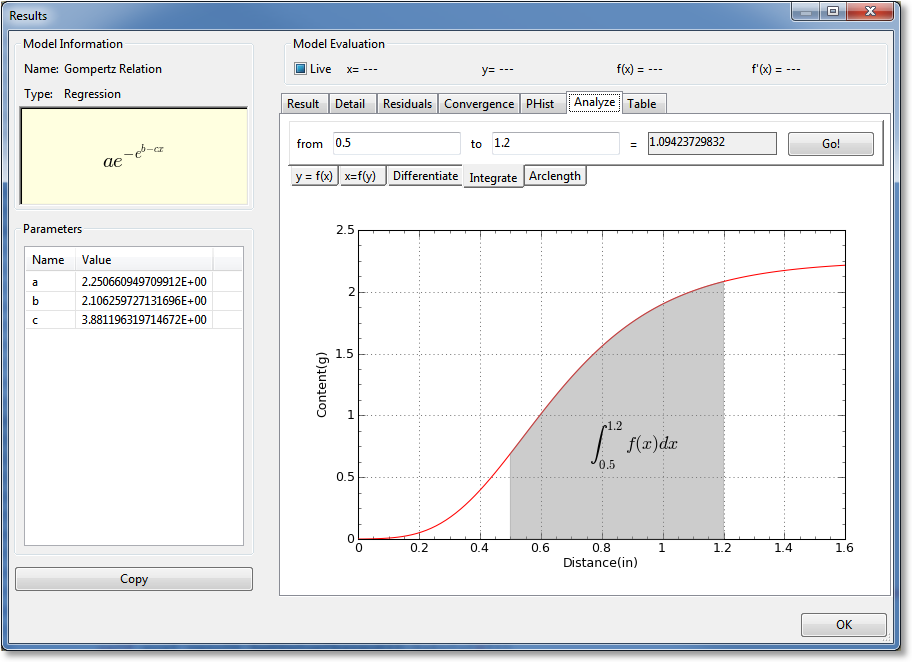Viewport: 912px width, 662px height.
Task: Select parameter c value 3.881196319714672E+00
Action: [144, 320]
